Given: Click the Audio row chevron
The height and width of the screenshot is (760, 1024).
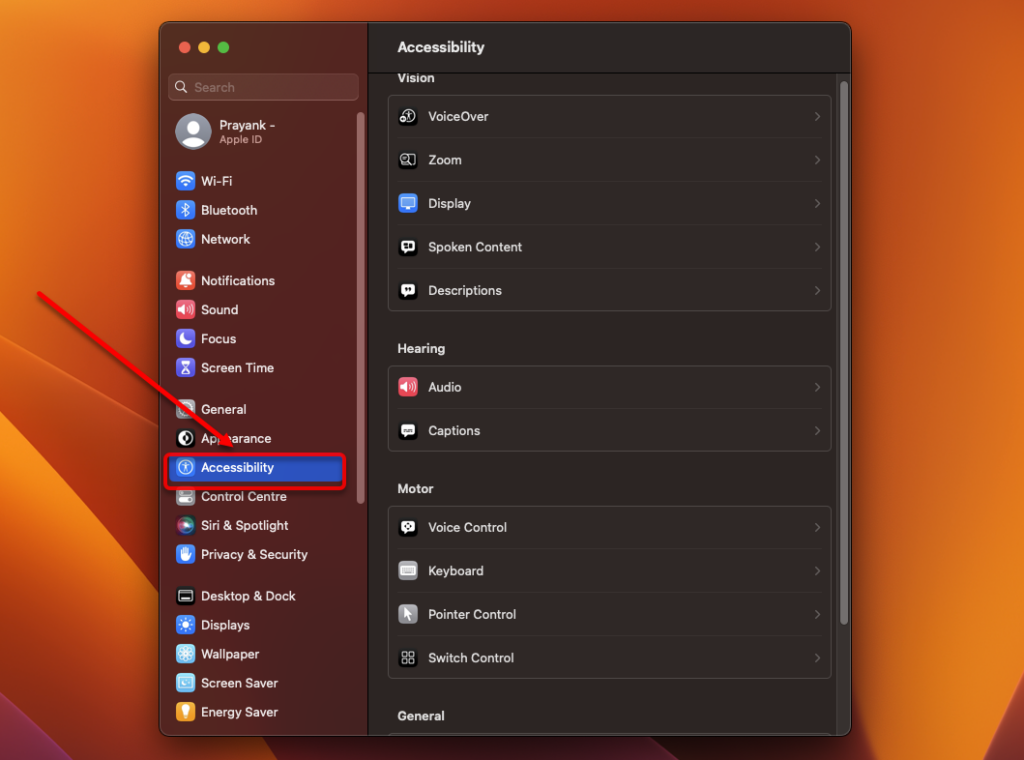Looking at the screenshot, I should point(817,387).
